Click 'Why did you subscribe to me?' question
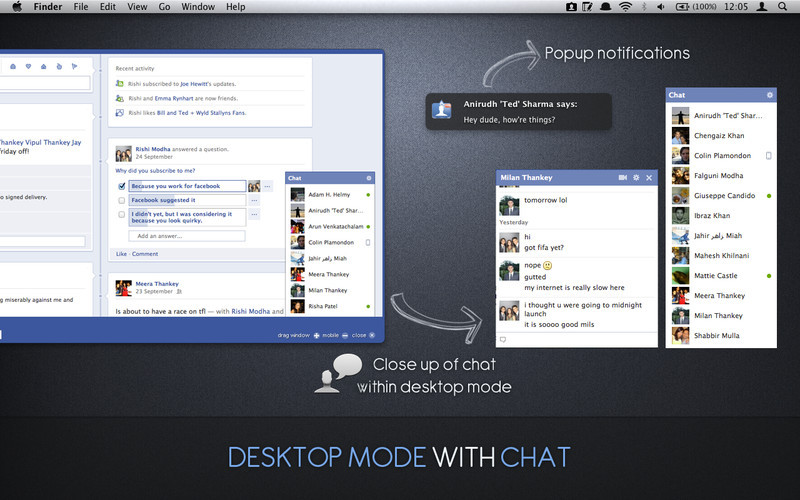The width and height of the screenshot is (800, 500). [x=155, y=171]
